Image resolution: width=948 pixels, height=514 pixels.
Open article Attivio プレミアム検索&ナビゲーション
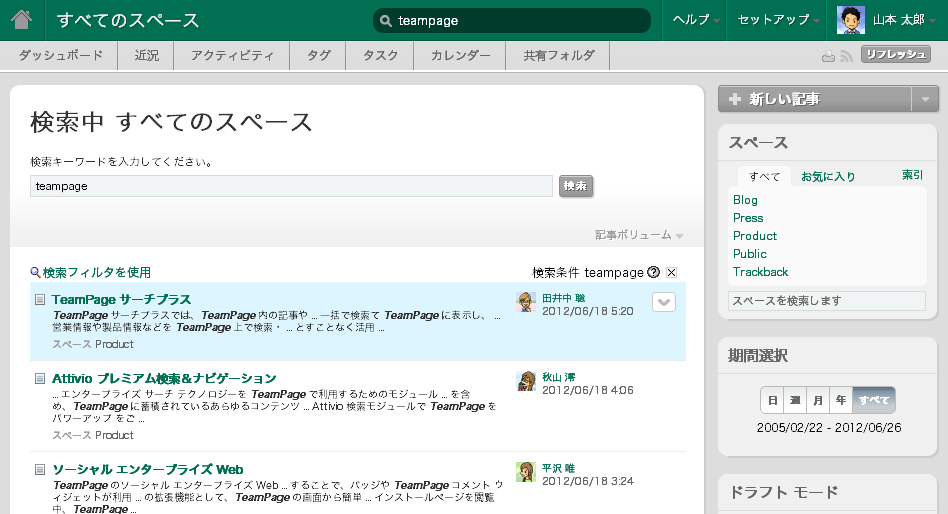pyautogui.click(x=164, y=379)
